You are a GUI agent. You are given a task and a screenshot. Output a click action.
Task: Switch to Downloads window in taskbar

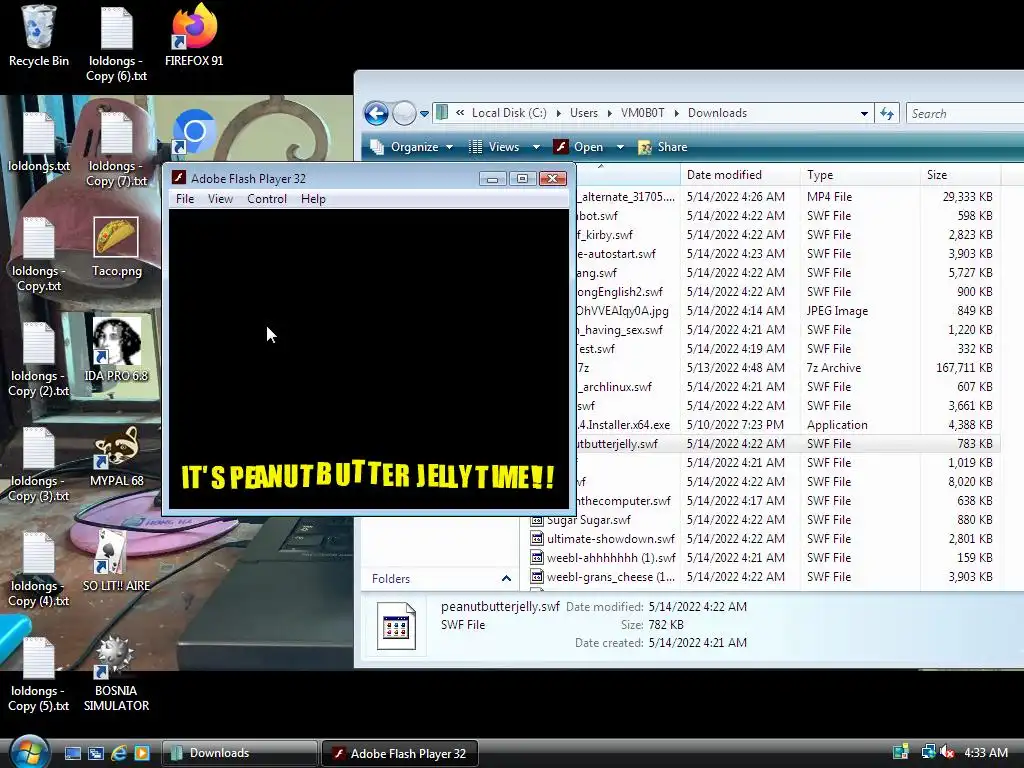coord(240,753)
